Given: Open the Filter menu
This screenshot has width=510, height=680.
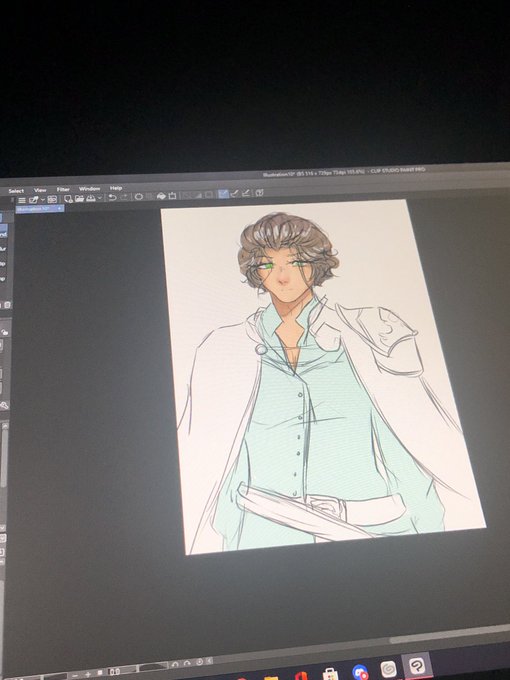Looking at the screenshot, I should pos(63,189).
